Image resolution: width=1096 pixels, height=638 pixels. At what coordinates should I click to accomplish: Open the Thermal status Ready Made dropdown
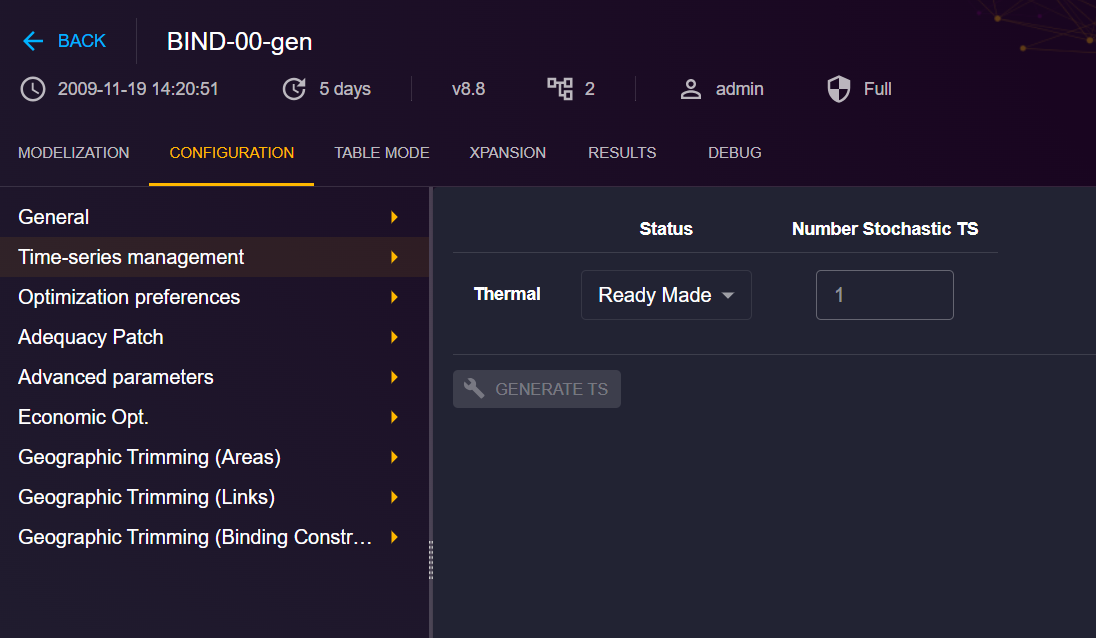click(666, 295)
